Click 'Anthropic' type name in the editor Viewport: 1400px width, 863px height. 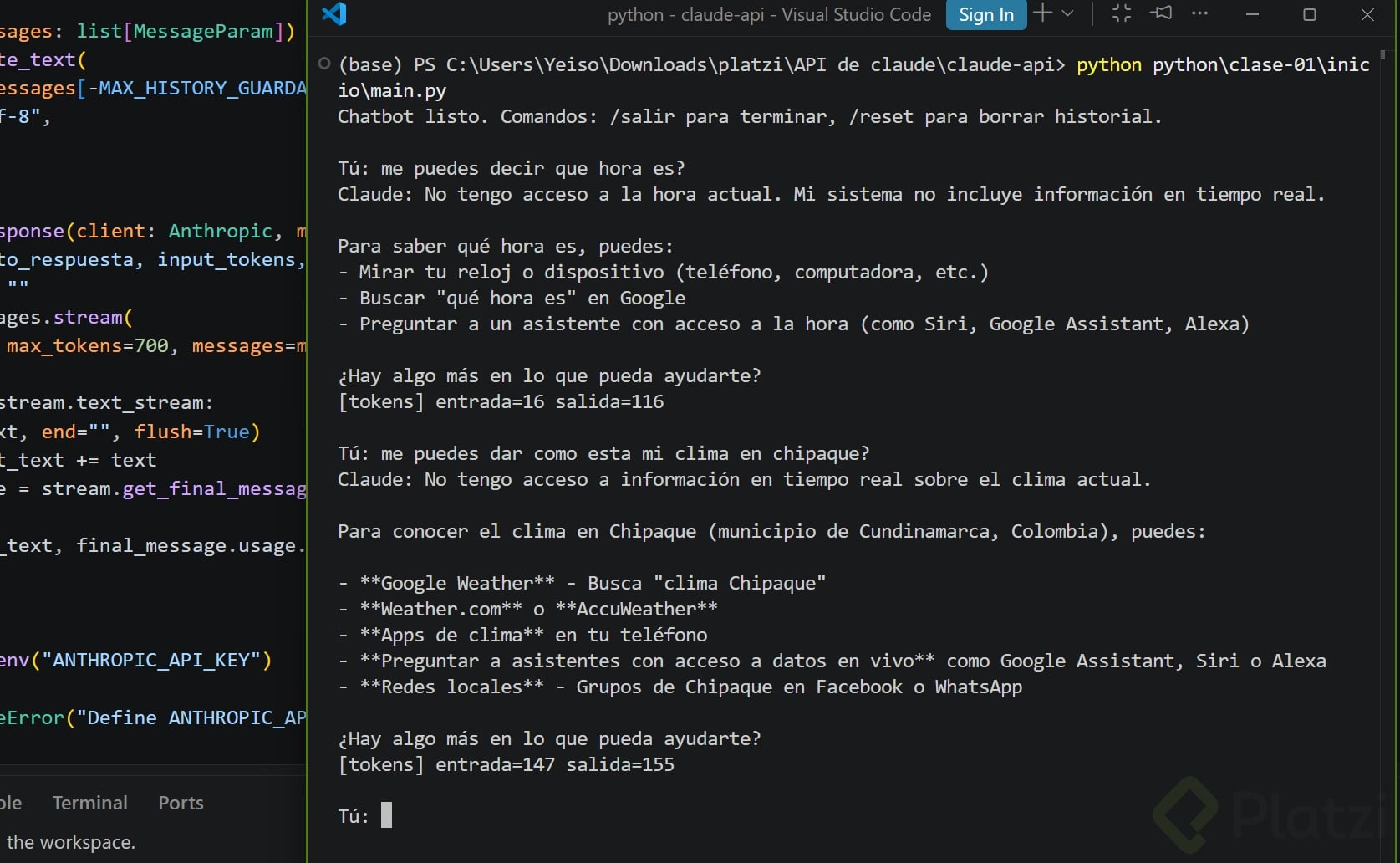[x=221, y=232]
